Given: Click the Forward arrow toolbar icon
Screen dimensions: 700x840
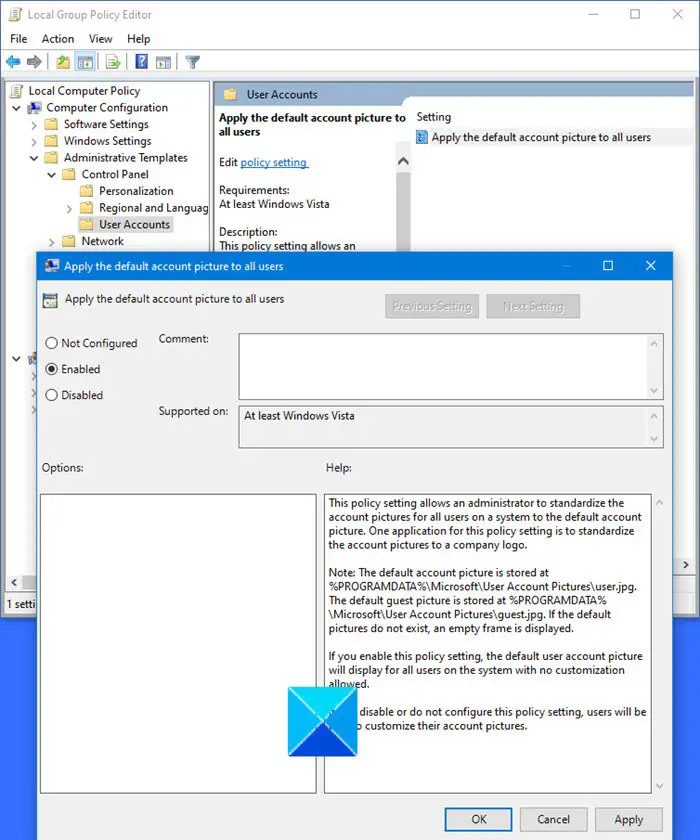Looking at the screenshot, I should (x=34, y=62).
